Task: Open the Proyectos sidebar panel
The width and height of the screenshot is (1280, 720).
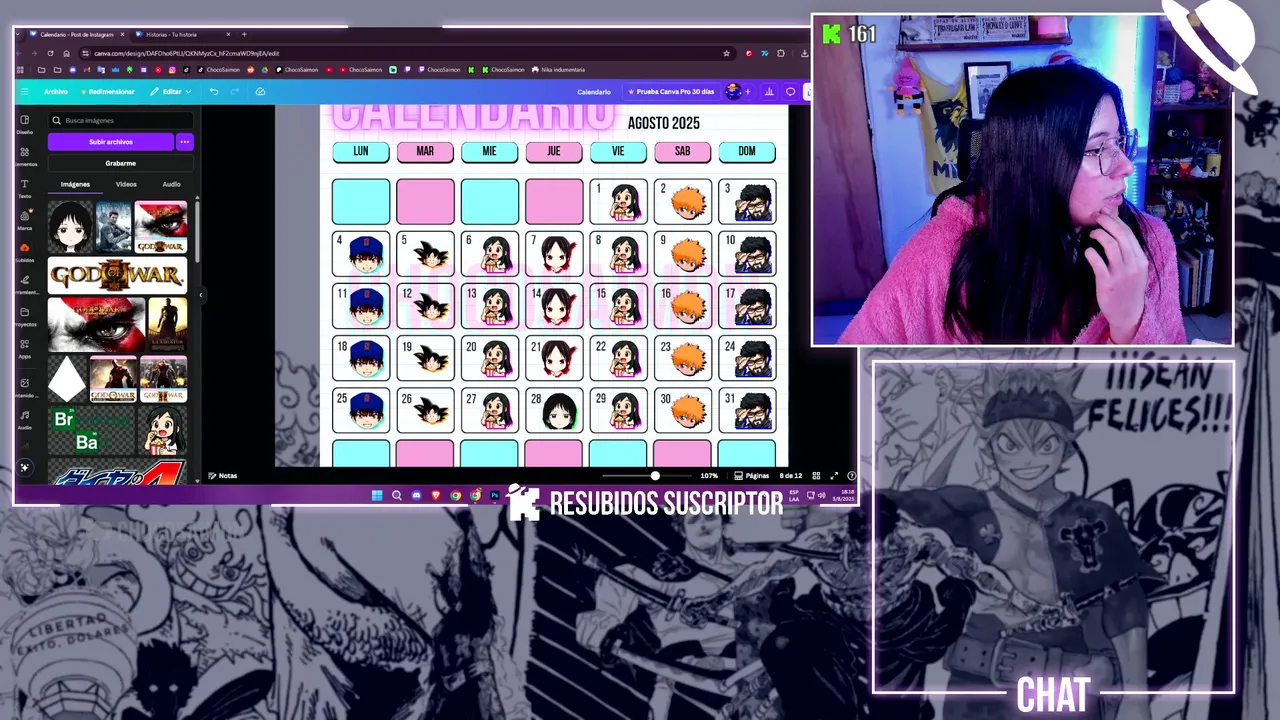Action: click(x=25, y=316)
